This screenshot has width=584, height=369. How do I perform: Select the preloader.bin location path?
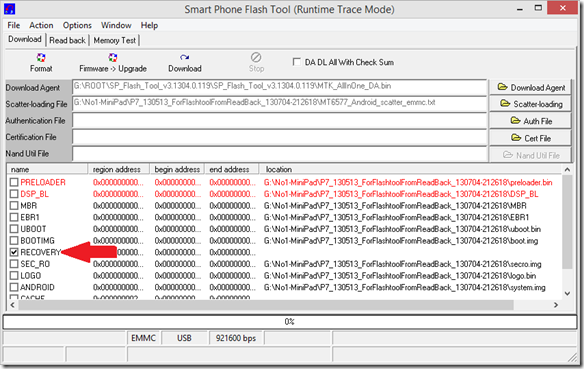408,182
